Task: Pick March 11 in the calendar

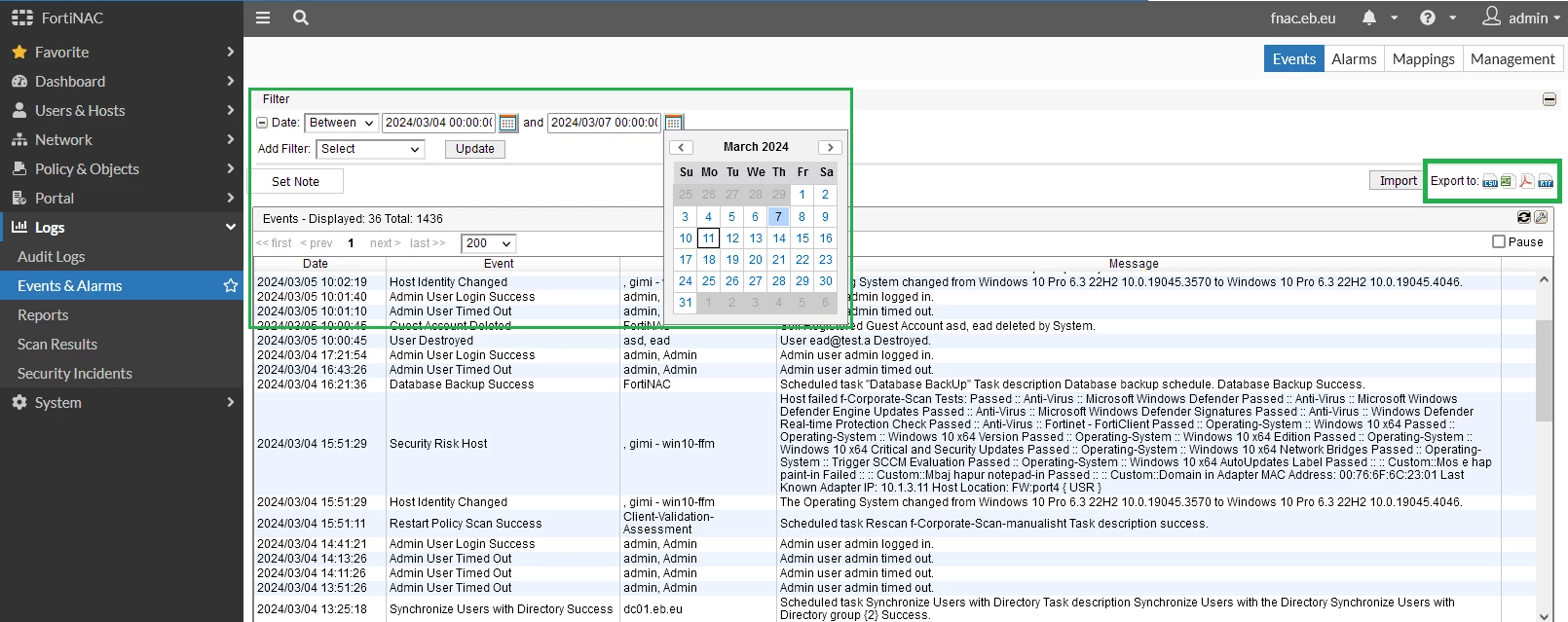Action: click(x=709, y=238)
